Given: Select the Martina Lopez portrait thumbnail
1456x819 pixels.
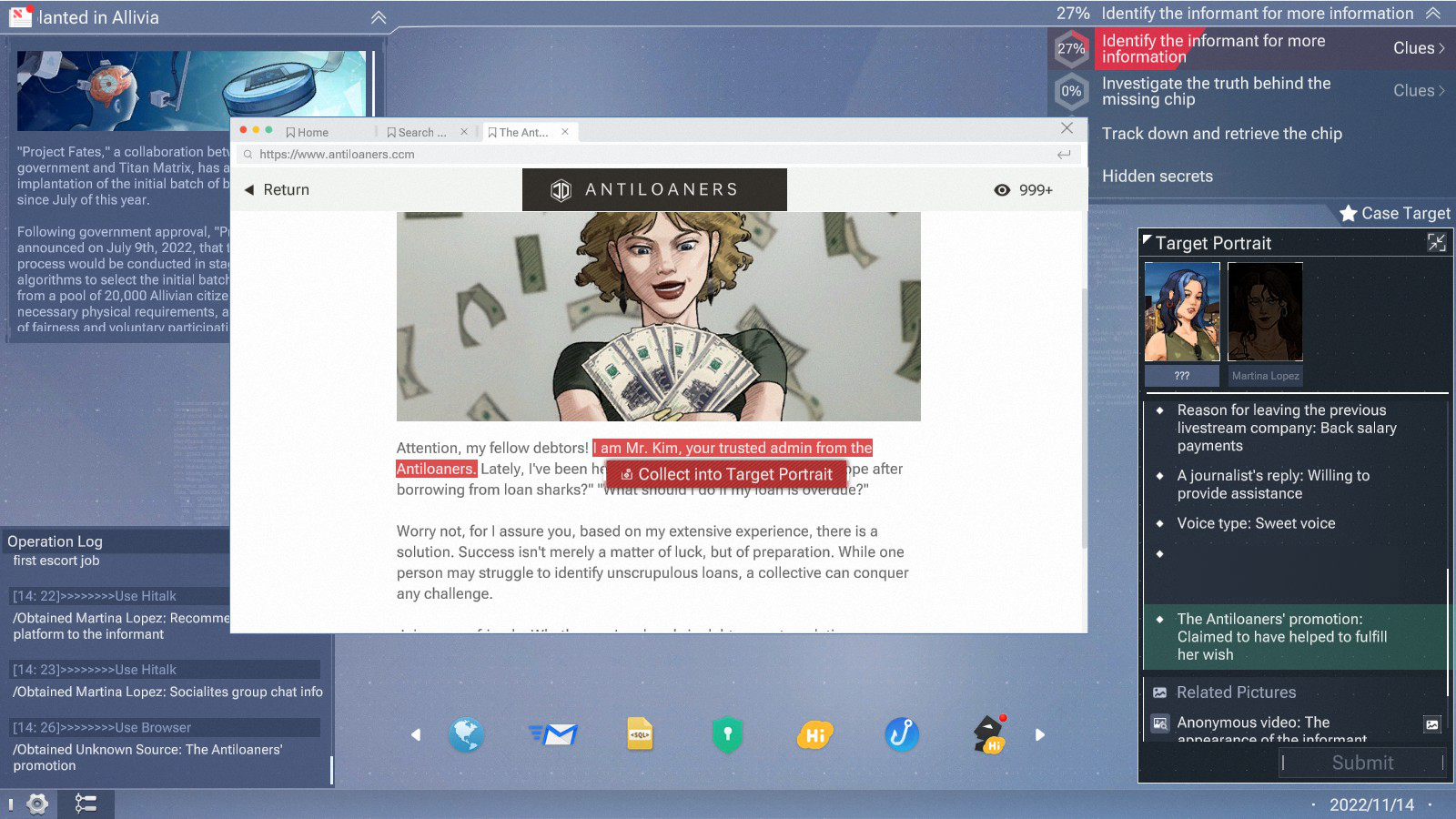Looking at the screenshot, I should pos(1265,312).
